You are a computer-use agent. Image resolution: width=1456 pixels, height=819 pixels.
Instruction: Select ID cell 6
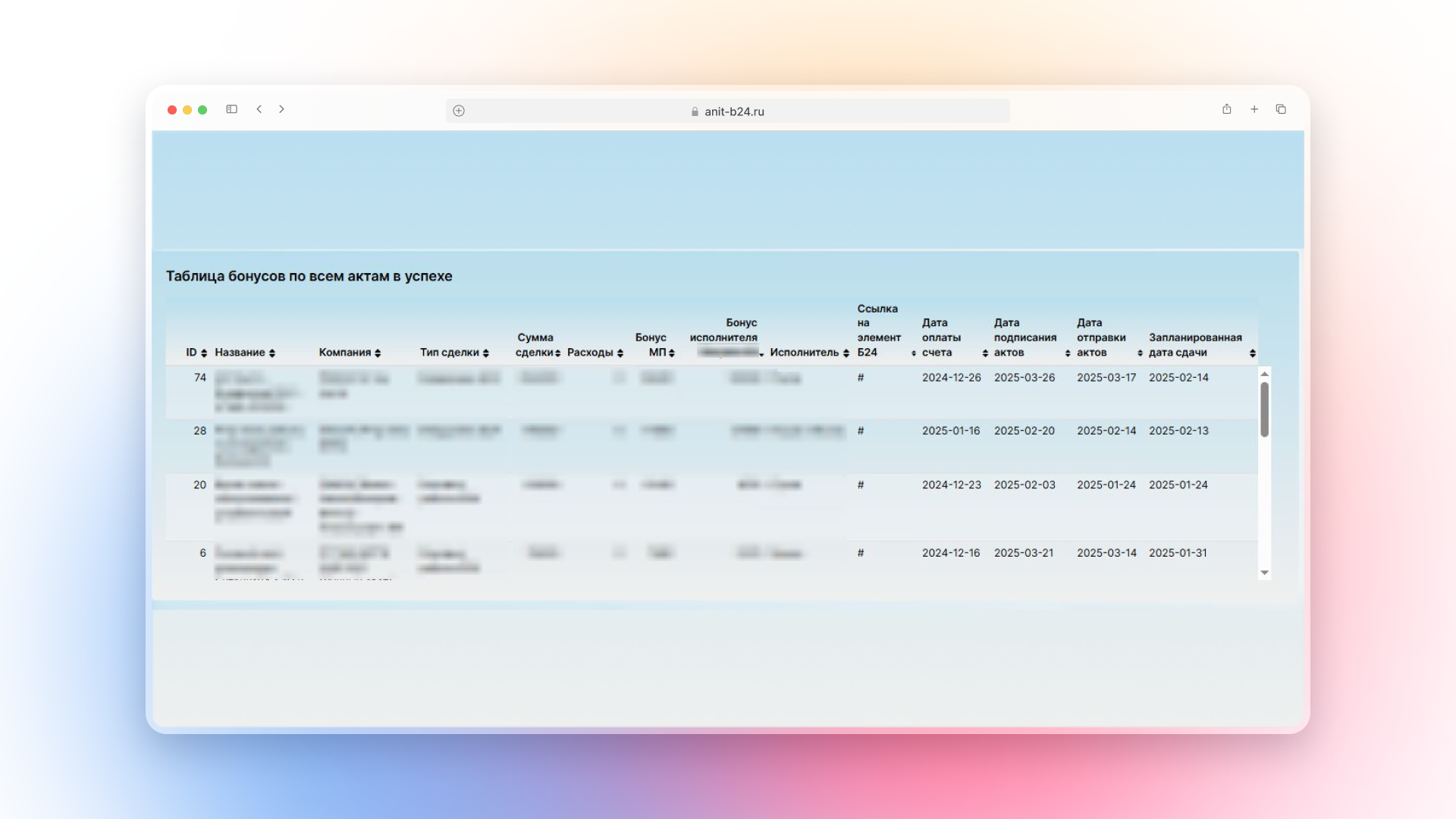point(202,553)
